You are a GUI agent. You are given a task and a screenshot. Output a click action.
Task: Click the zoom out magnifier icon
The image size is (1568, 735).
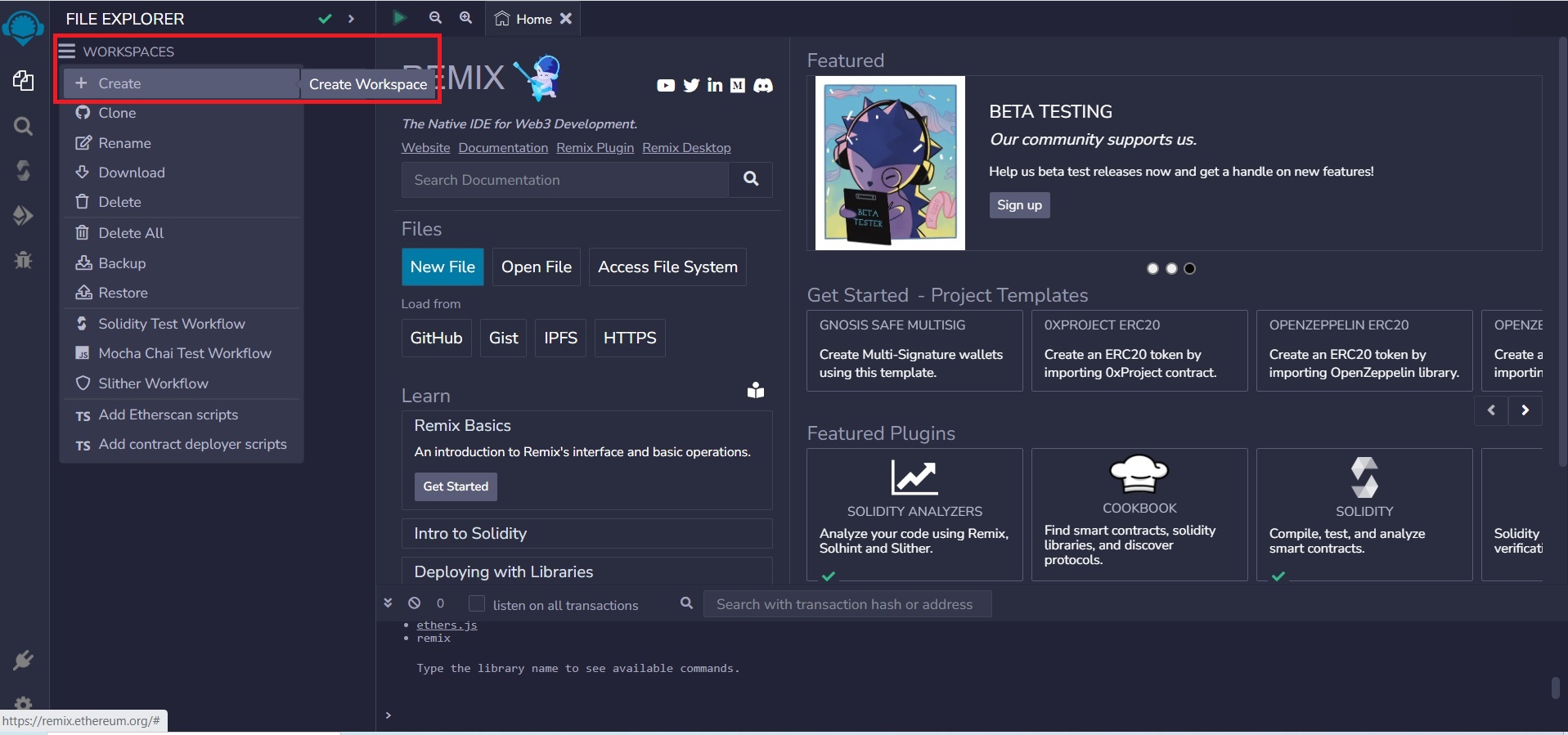[435, 18]
